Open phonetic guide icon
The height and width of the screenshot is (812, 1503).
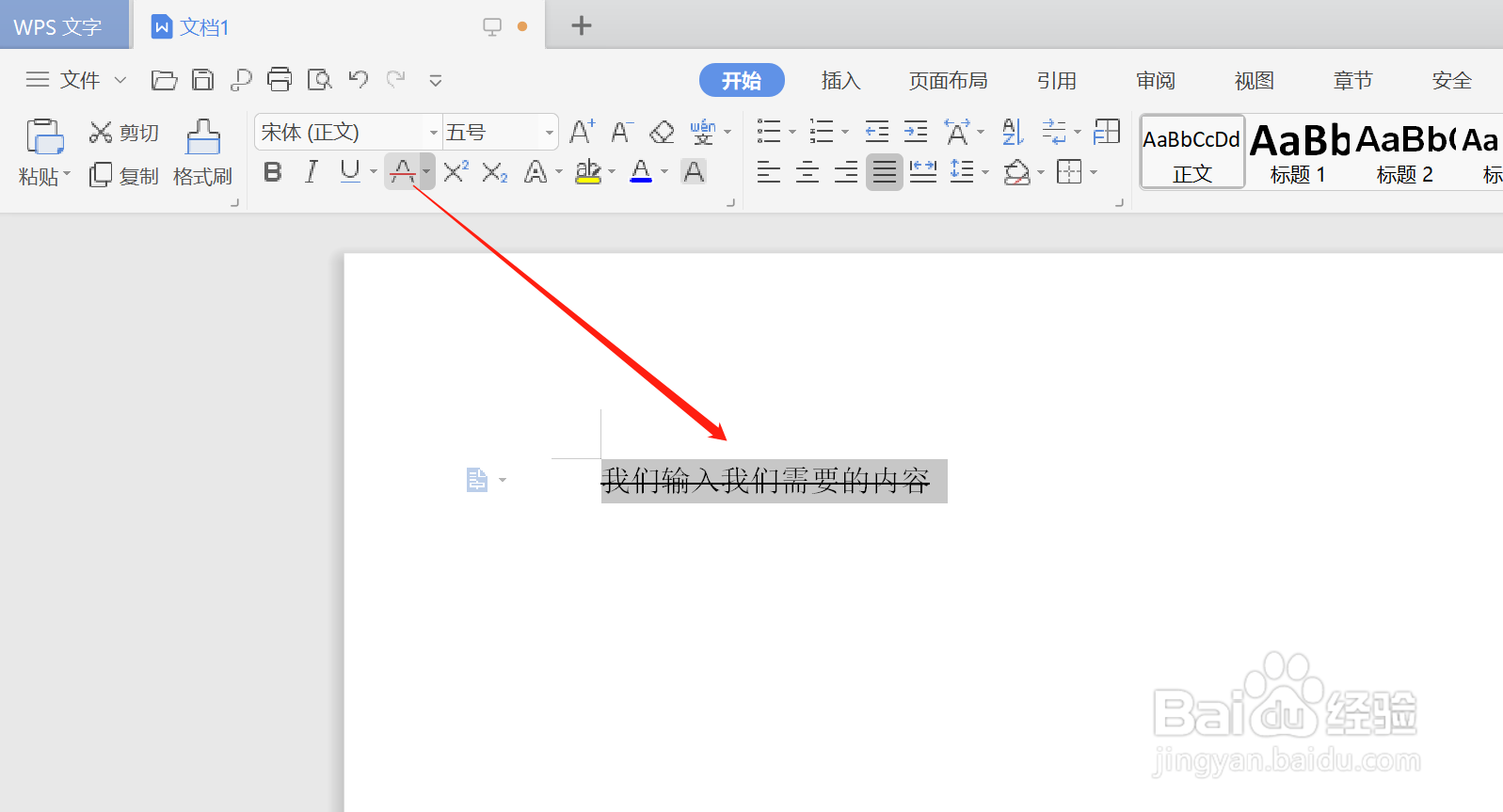(x=703, y=132)
